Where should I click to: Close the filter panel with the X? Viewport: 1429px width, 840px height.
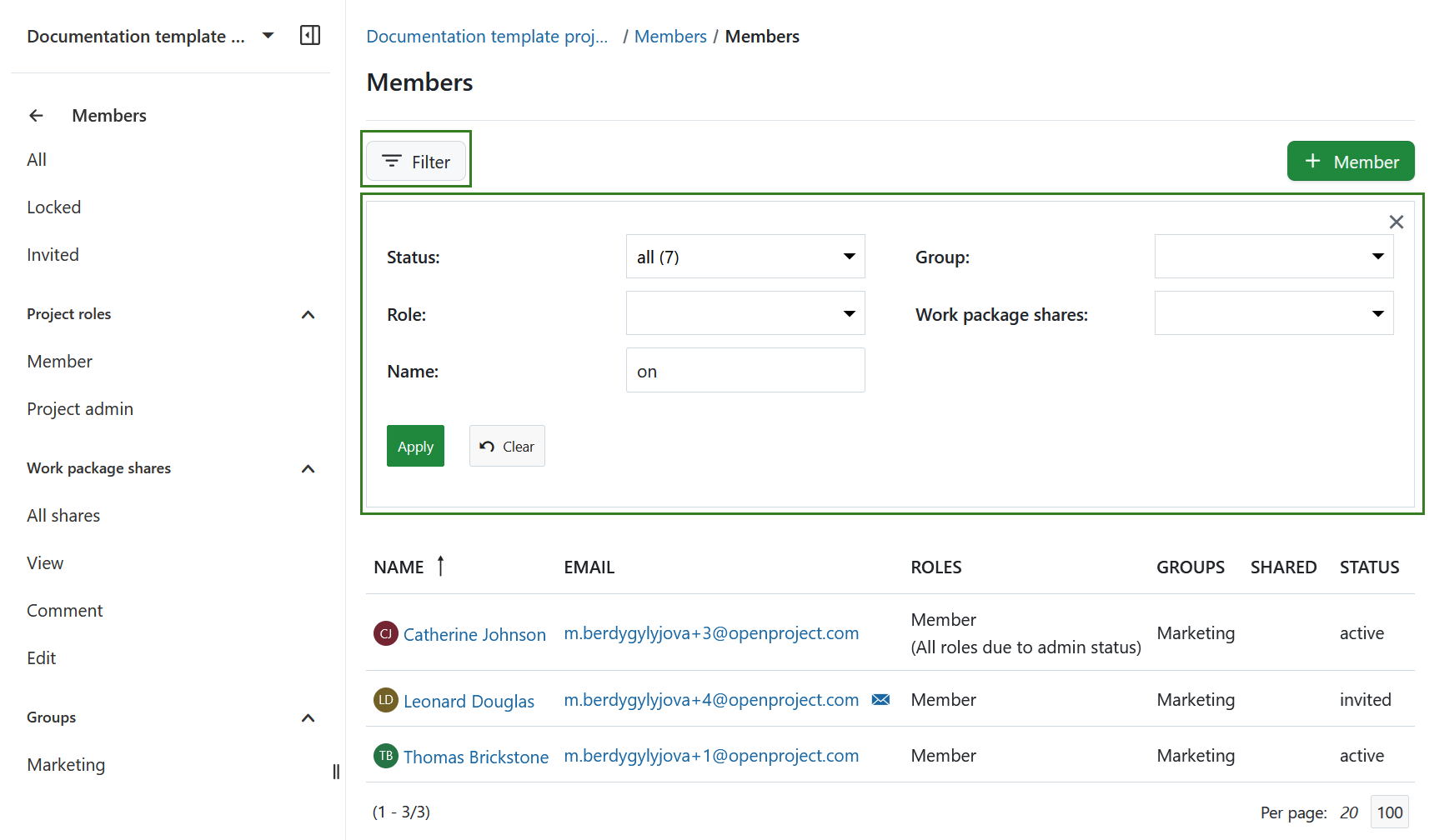[x=1396, y=222]
